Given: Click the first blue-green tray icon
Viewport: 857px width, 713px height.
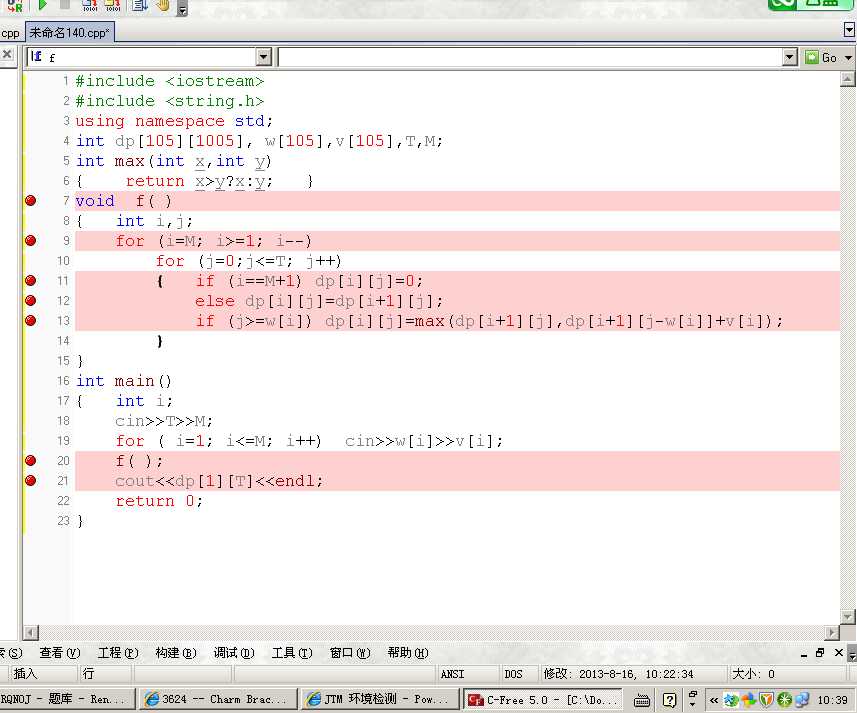Looking at the screenshot, I should (731, 700).
